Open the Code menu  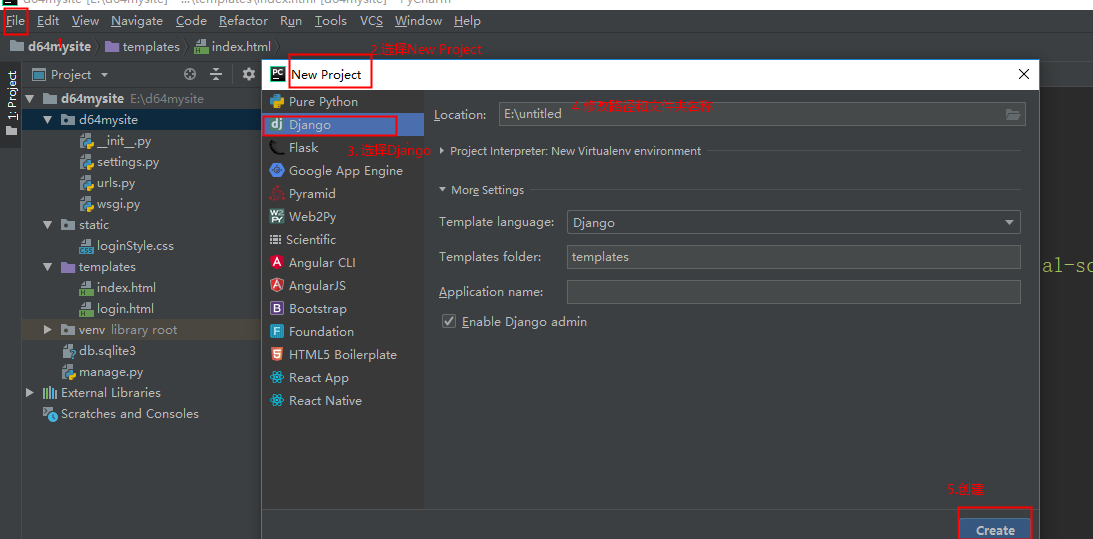[x=191, y=21]
